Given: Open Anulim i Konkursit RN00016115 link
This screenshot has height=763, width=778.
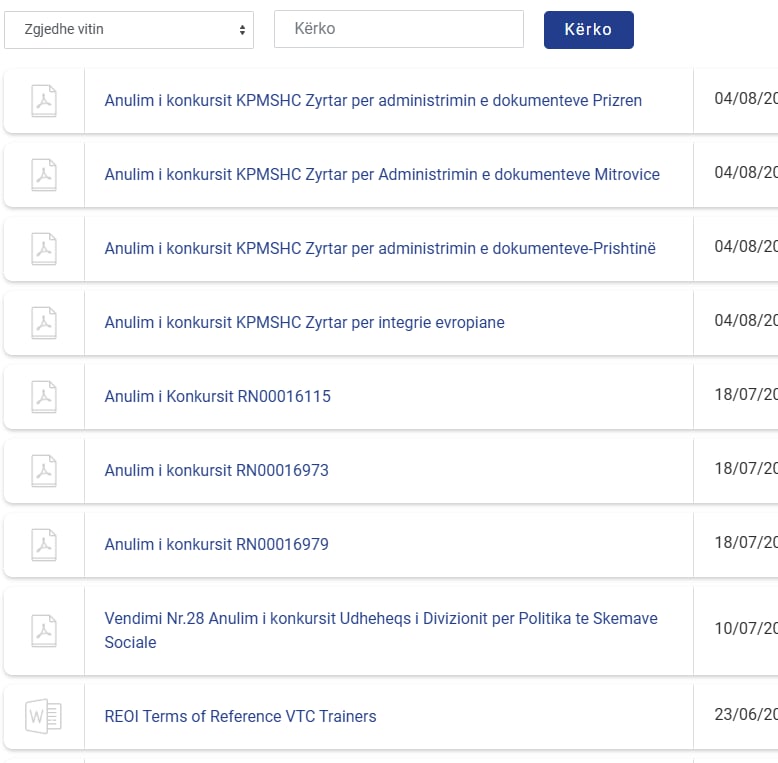Looking at the screenshot, I should [217, 397].
